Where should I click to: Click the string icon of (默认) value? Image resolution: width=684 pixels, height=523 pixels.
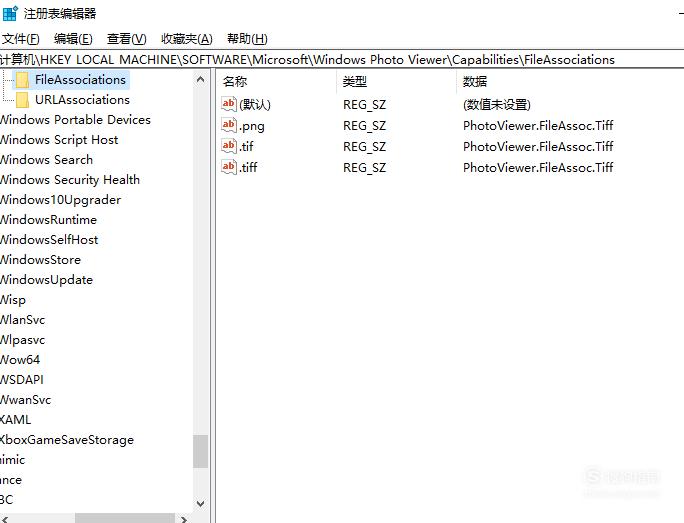coord(229,104)
